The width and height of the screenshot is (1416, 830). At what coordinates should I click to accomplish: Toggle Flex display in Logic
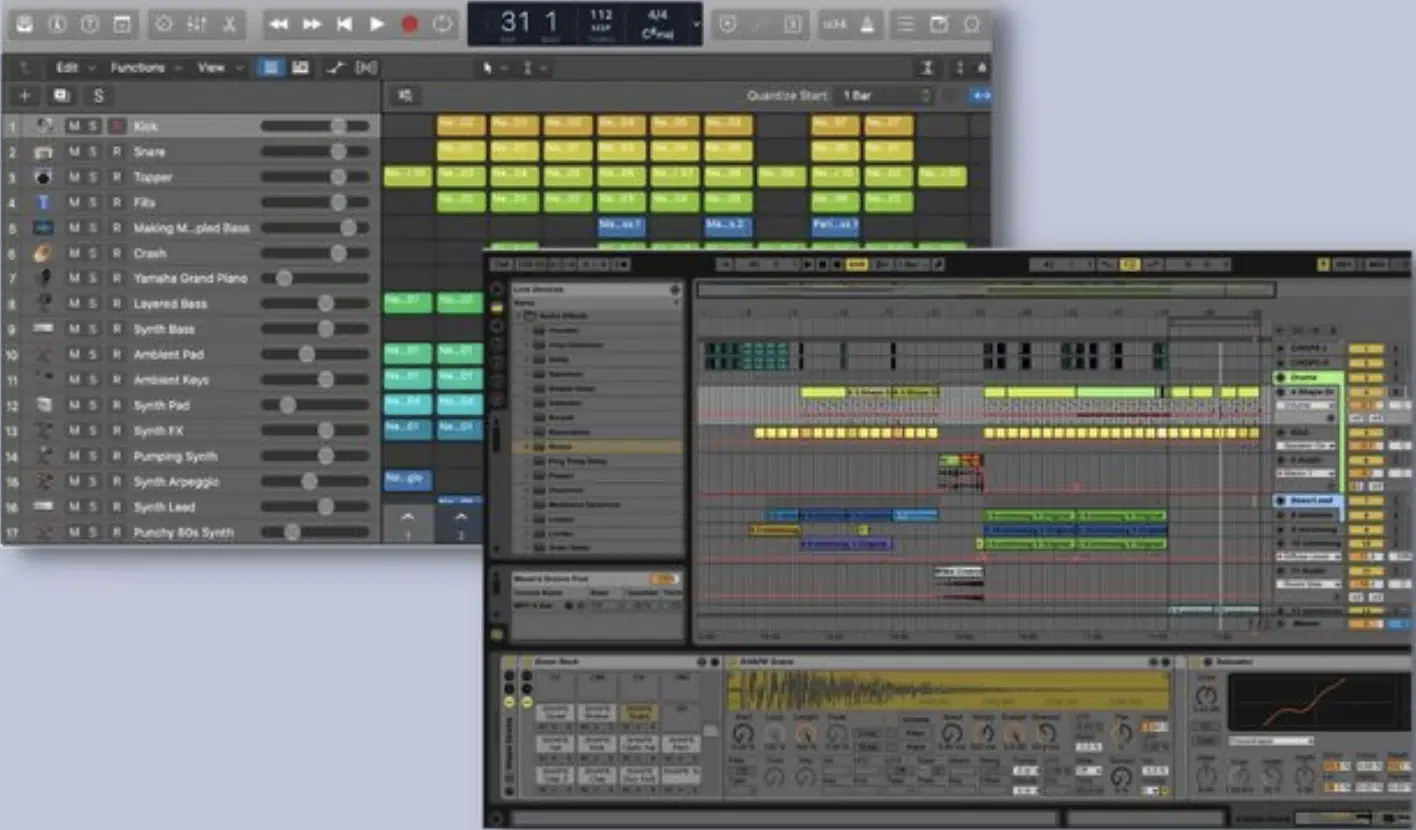367,68
